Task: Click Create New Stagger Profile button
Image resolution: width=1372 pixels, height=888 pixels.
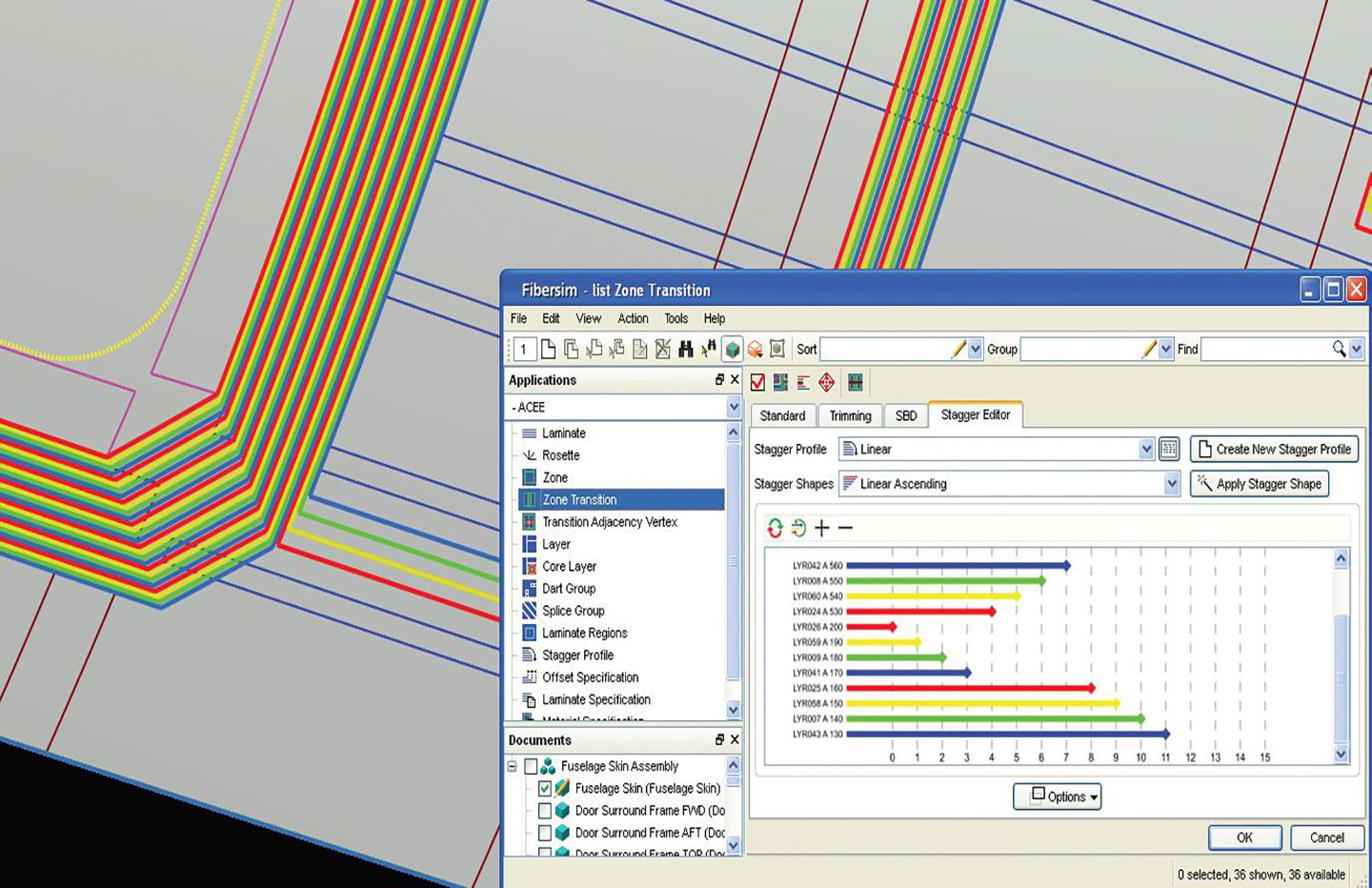Action: [1274, 449]
